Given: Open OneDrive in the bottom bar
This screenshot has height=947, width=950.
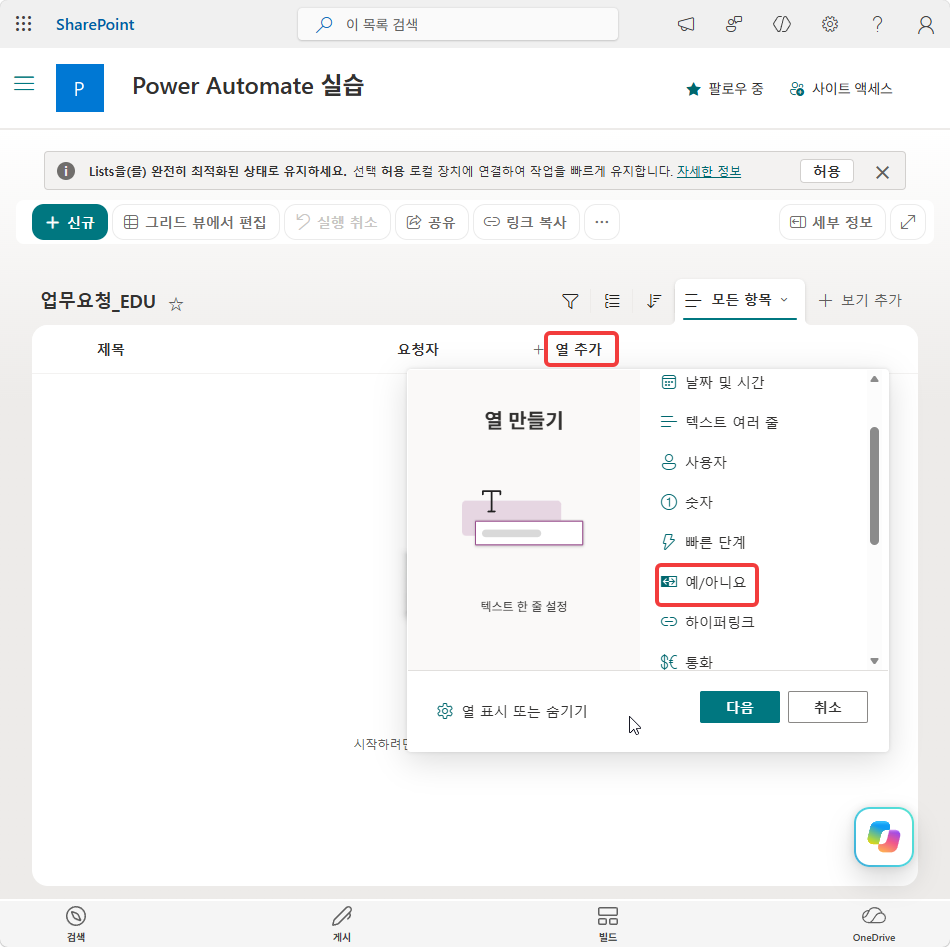Looking at the screenshot, I should (x=874, y=923).
